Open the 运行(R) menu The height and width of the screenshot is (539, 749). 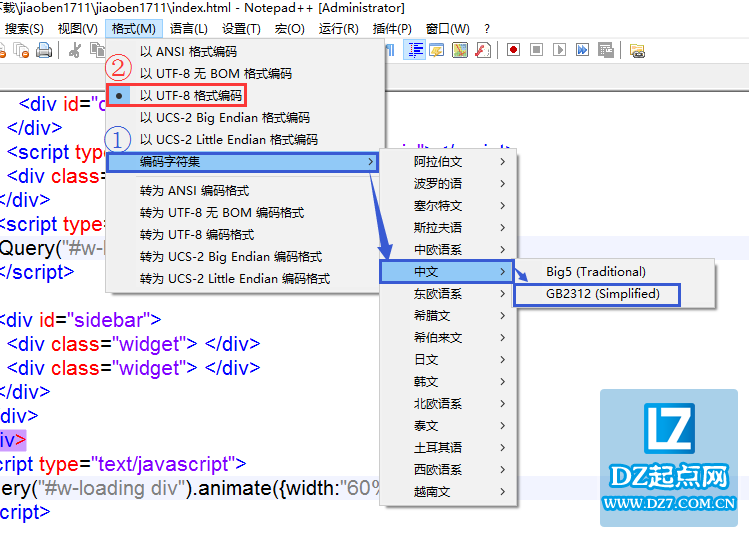click(x=339, y=29)
